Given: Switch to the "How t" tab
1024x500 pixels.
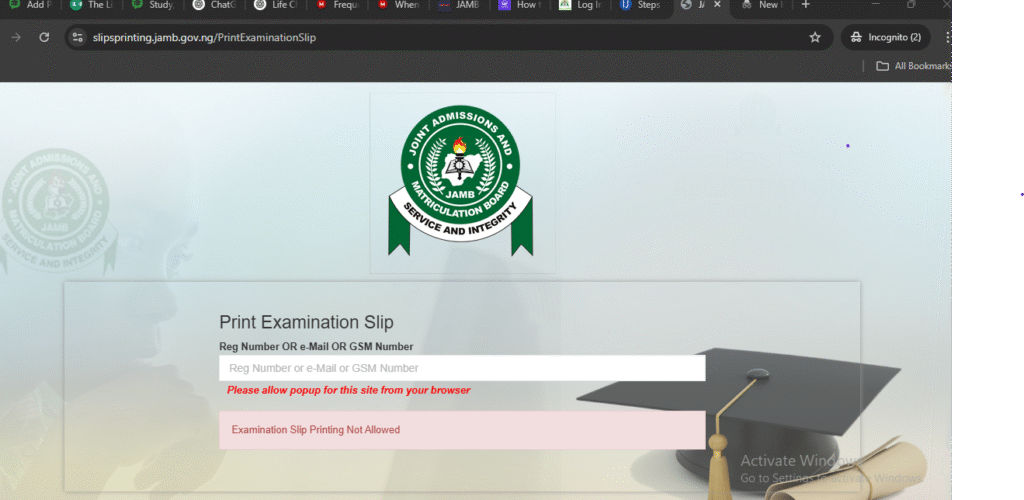Looking at the screenshot, I should point(522,5).
